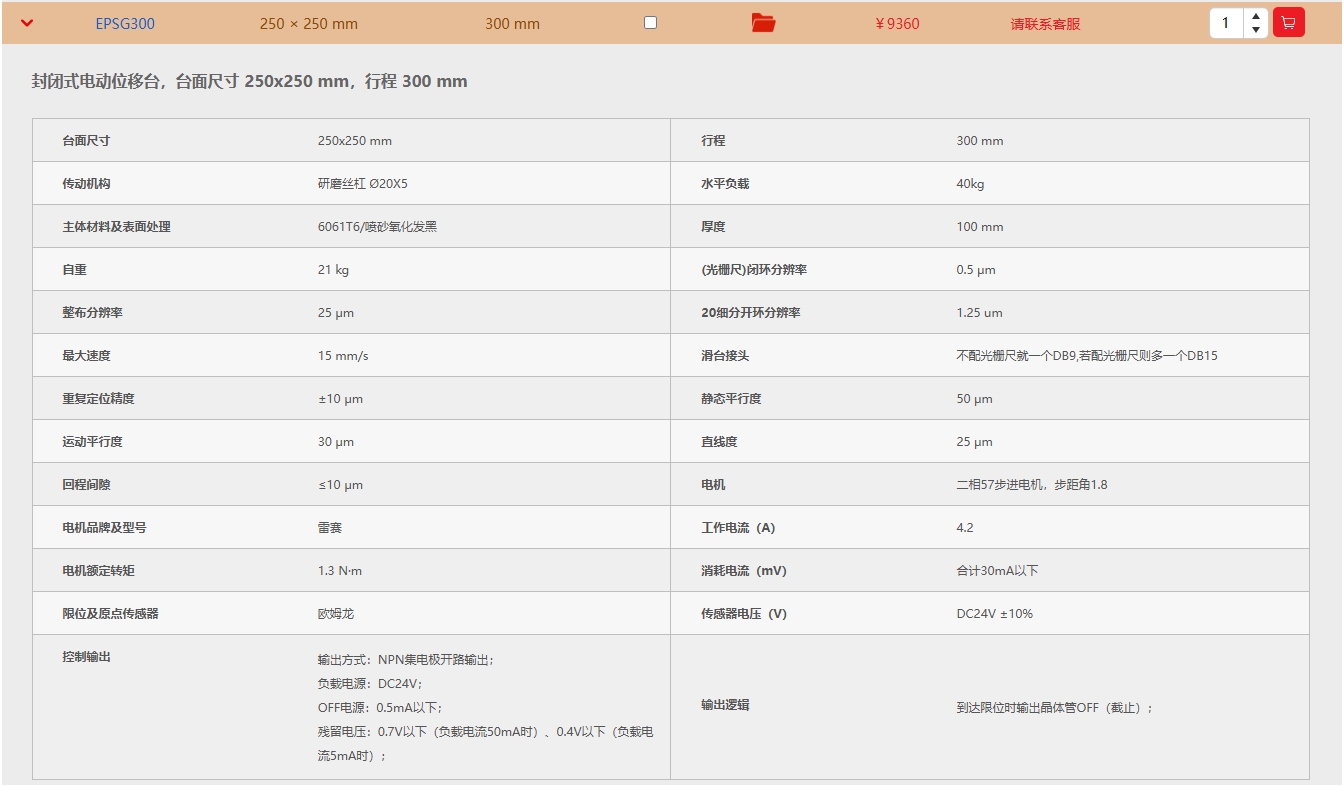Collapse the EPSG300 product details row
Screen dimensions: 1344x785
pyautogui.click(x=27, y=23)
